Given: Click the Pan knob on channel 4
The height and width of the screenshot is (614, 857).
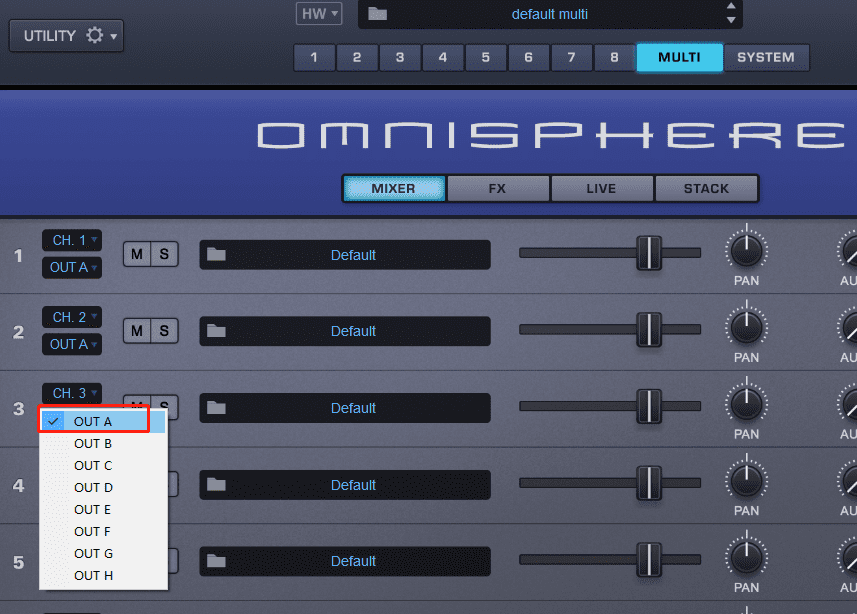Looking at the screenshot, I should [747, 480].
